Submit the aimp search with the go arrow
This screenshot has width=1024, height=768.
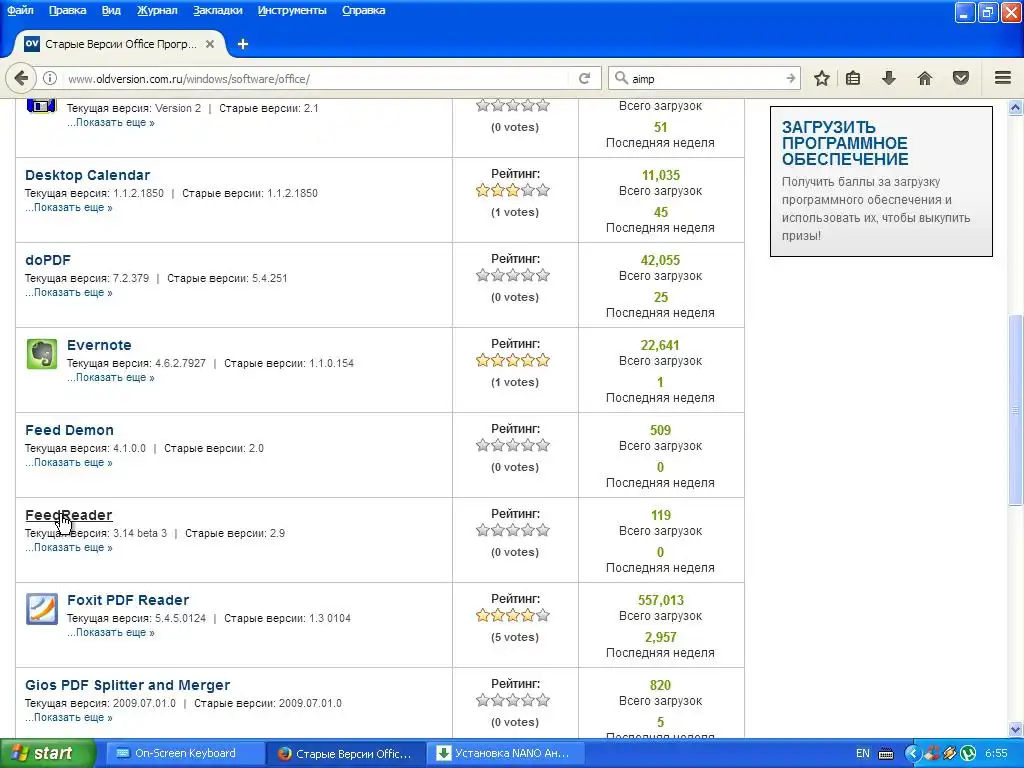click(x=790, y=78)
